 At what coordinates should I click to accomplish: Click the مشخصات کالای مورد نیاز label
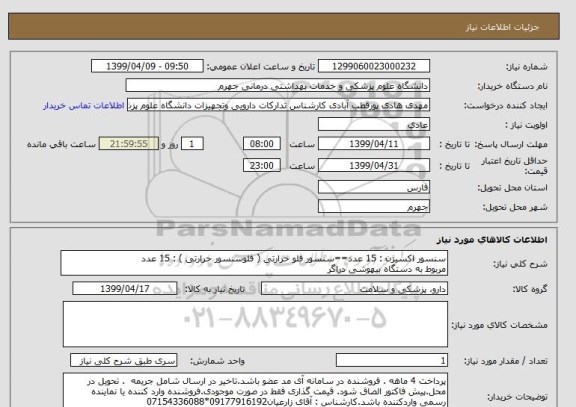coord(500,325)
